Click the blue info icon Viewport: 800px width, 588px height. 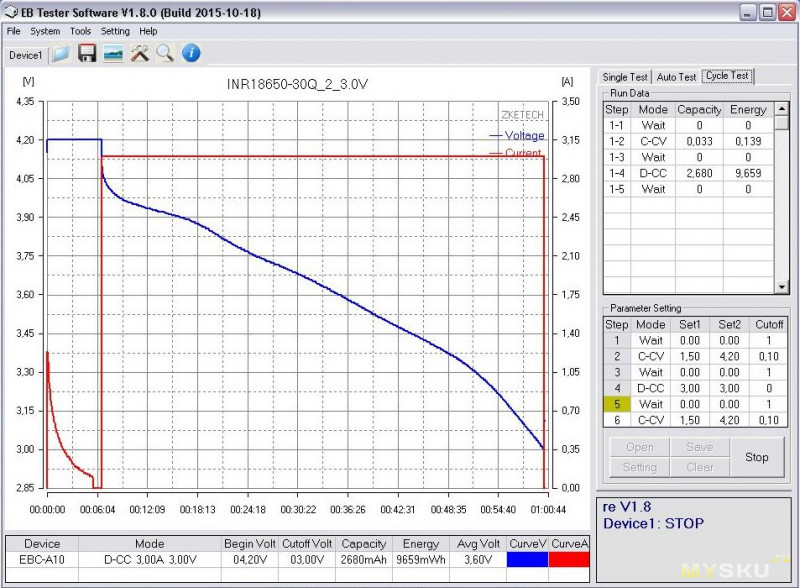191,54
